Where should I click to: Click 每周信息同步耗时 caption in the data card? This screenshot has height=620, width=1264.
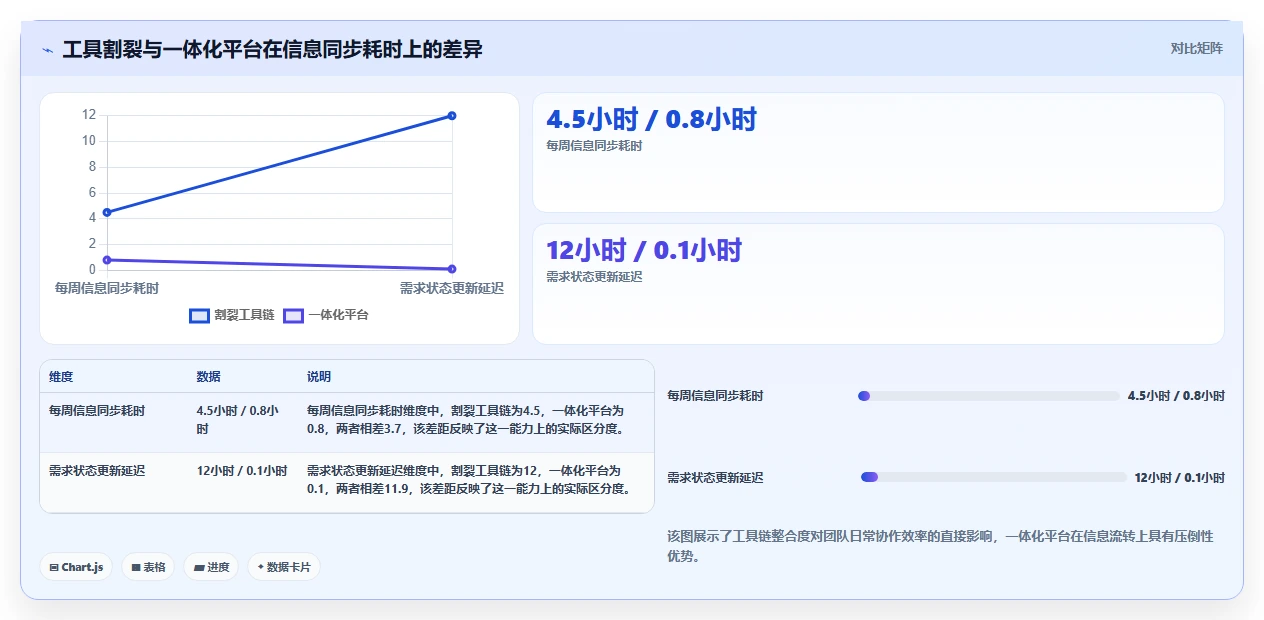pyautogui.click(x=594, y=146)
